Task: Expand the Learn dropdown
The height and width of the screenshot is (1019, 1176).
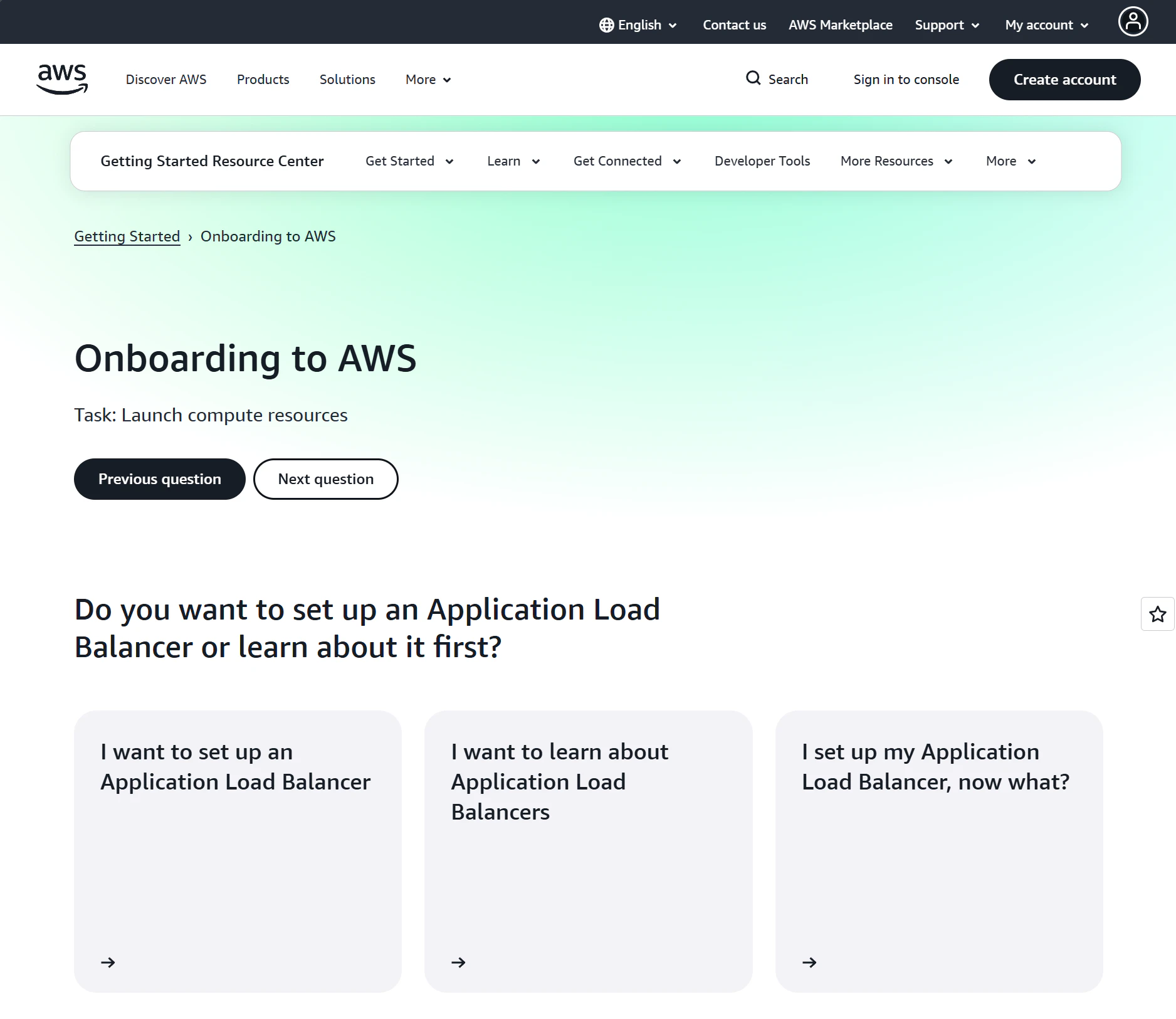Action: click(513, 161)
